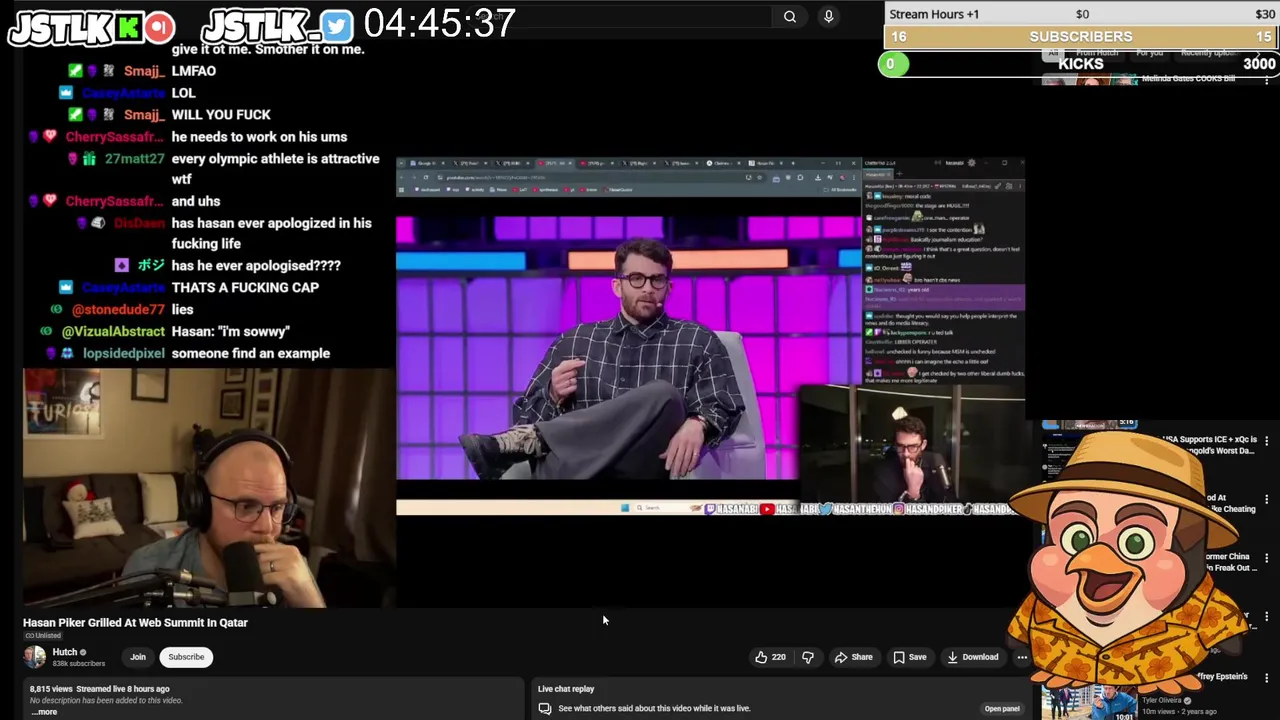
Task: Select the From Hutch filter chip
Action: point(1096,52)
